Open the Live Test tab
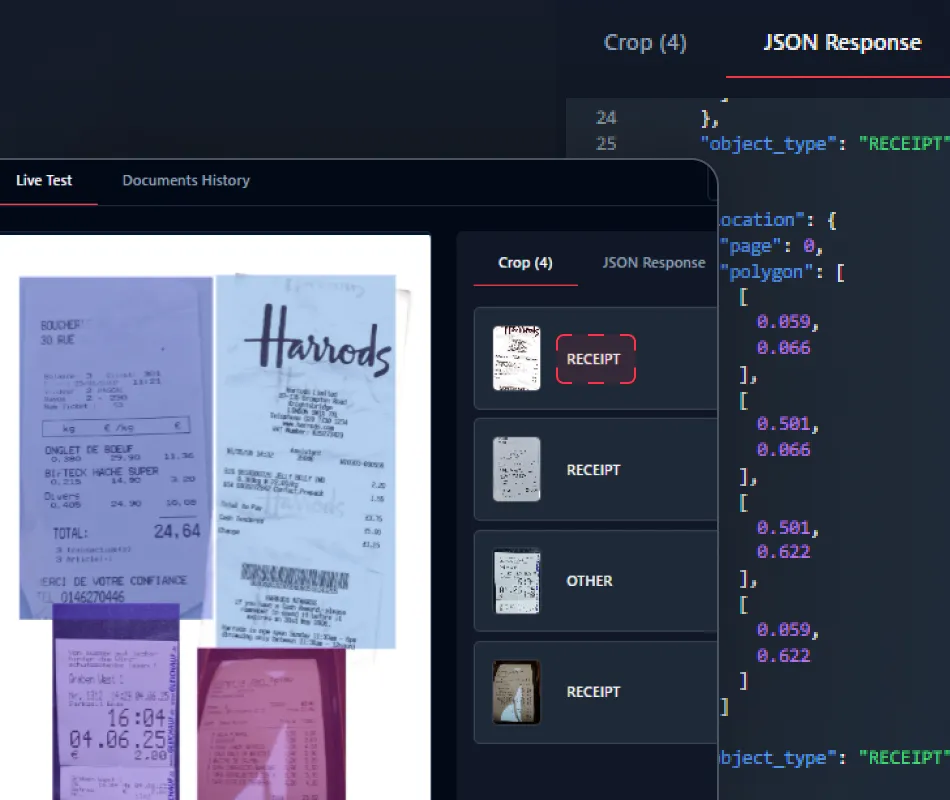Viewport: 950px width, 800px height. 43,180
